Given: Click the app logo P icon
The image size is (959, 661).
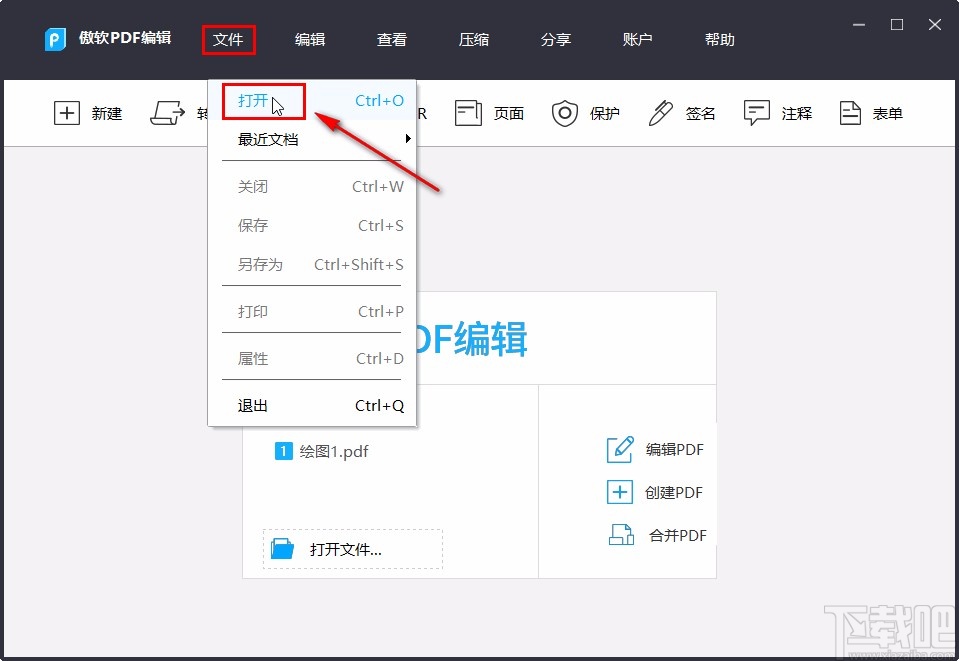Looking at the screenshot, I should coord(54,39).
